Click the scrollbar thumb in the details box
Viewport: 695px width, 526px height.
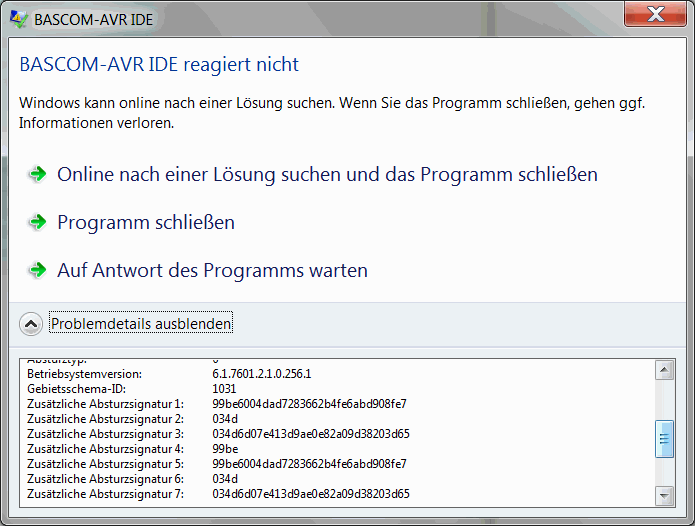pyautogui.click(x=664, y=439)
